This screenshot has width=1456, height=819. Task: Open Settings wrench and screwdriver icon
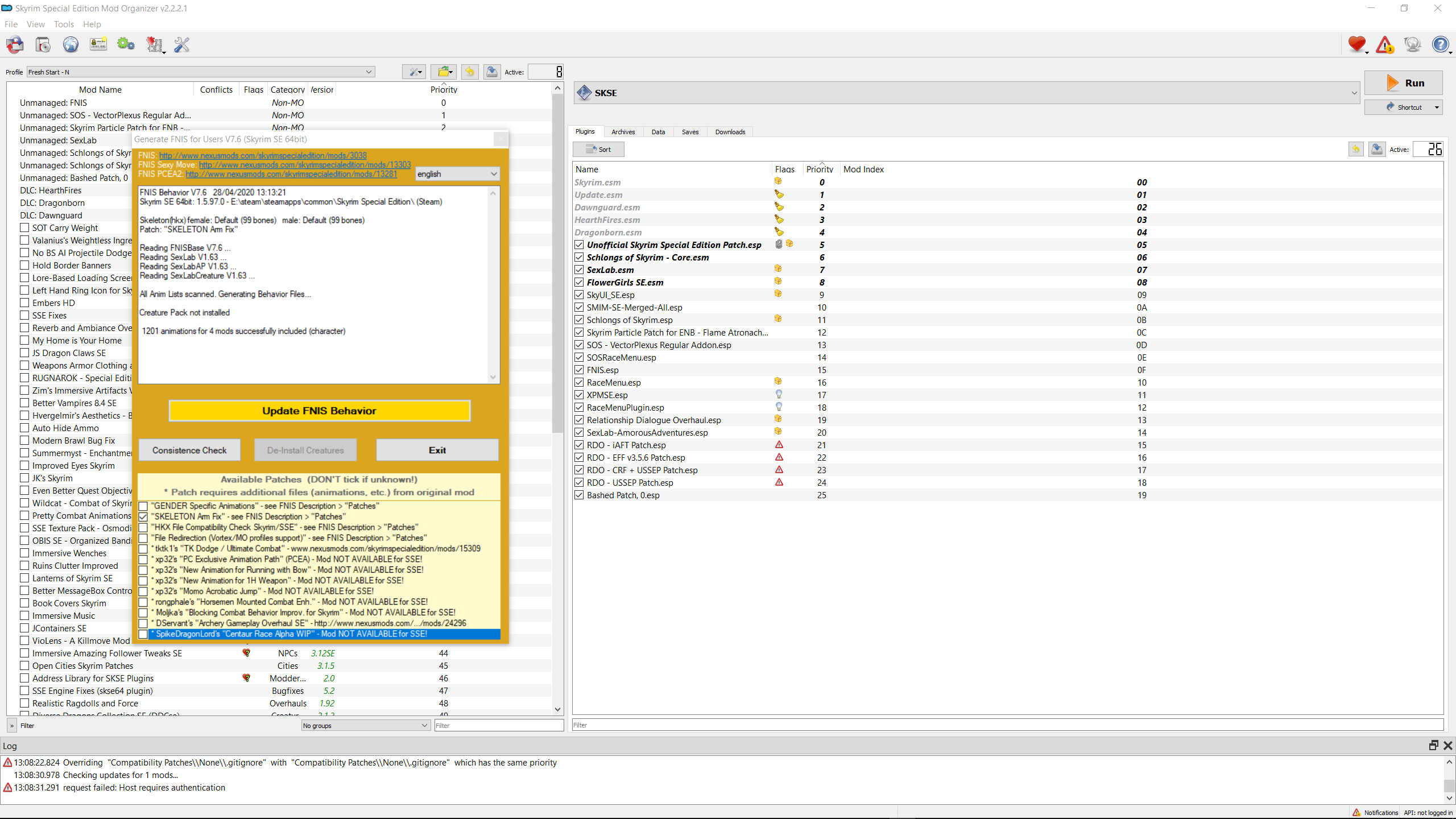(181, 44)
